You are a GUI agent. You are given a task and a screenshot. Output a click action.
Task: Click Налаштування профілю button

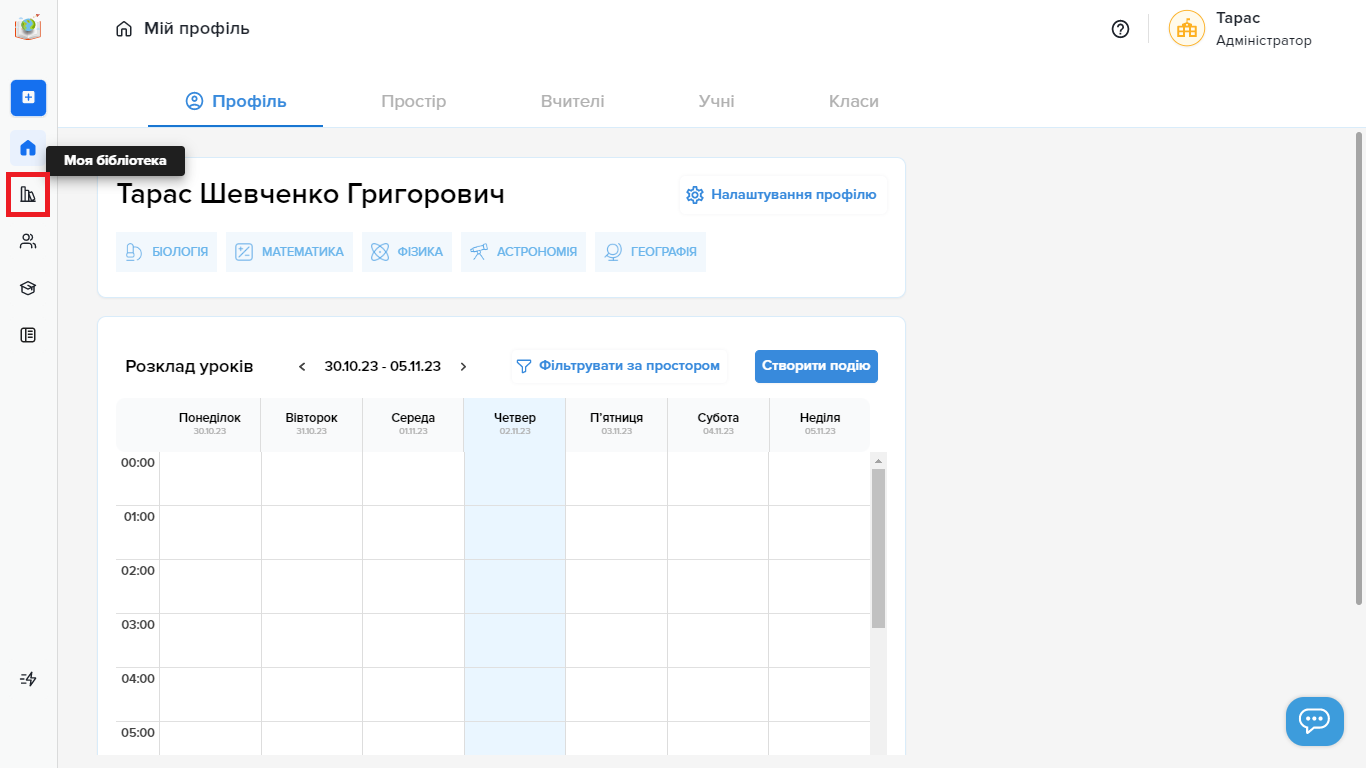pyautogui.click(x=782, y=195)
